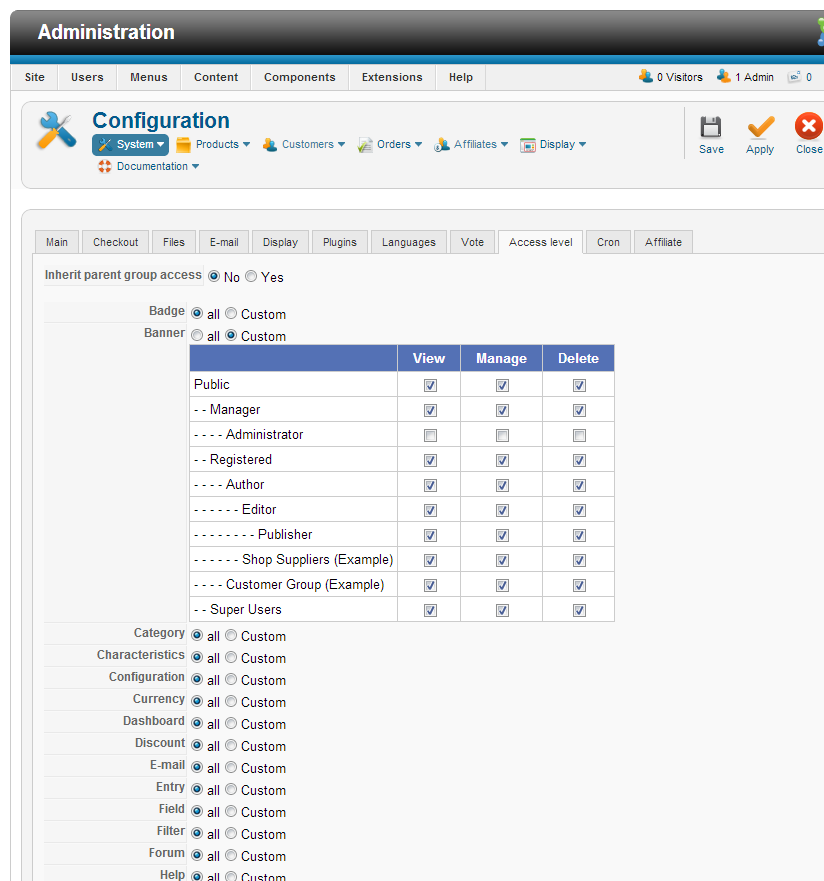This screenshot has width=824, height=881.
Task: Set Currency access to Custom
Action: coord(231,701)
